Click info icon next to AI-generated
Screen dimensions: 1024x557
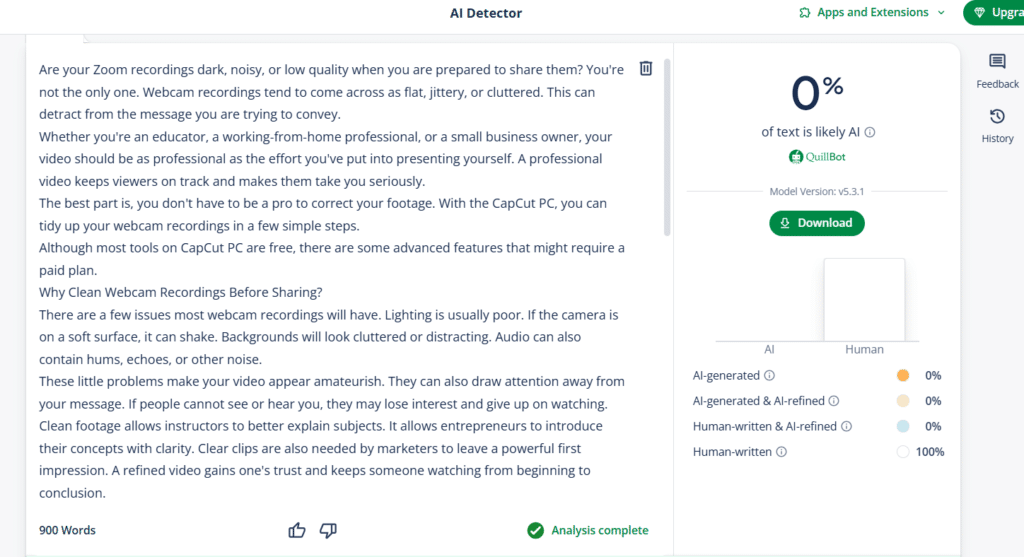click(x=769, y=375)
